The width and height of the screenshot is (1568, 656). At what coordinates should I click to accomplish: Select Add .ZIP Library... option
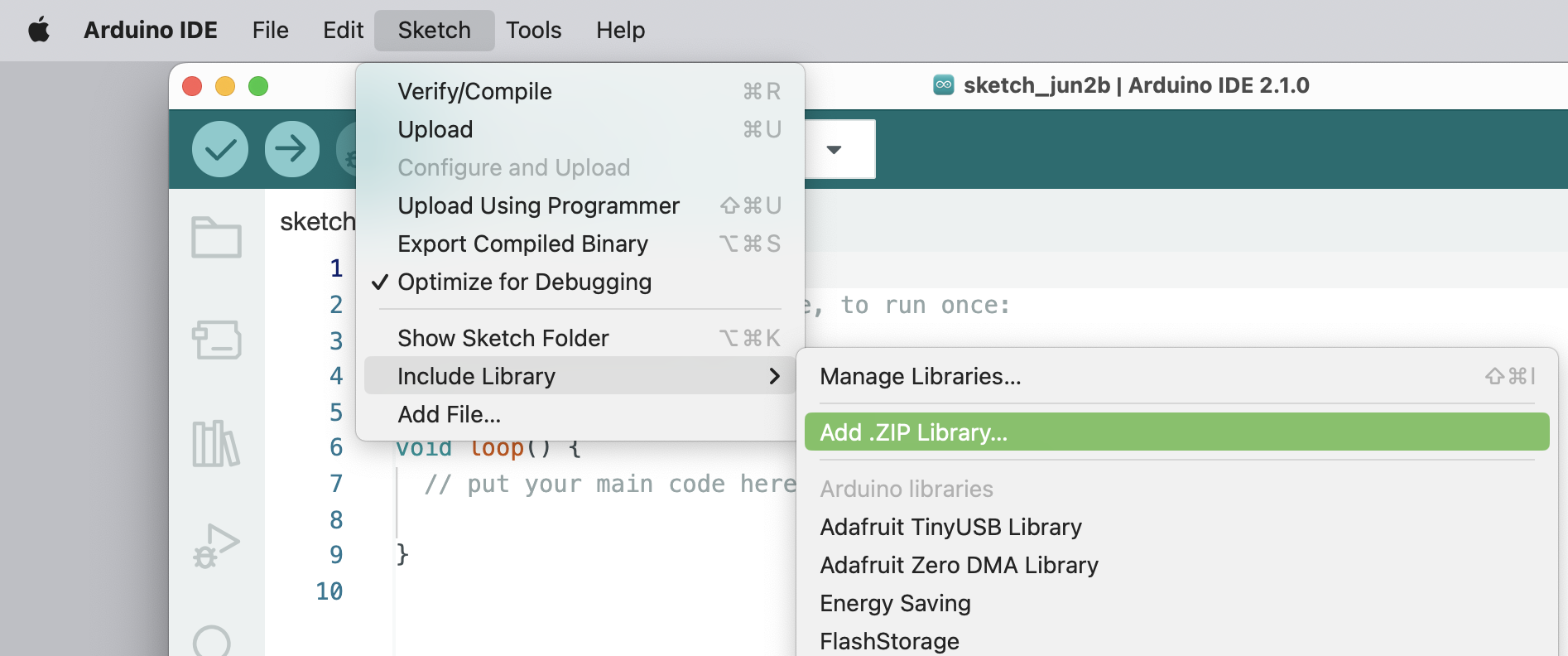(x=1176, y=432)
